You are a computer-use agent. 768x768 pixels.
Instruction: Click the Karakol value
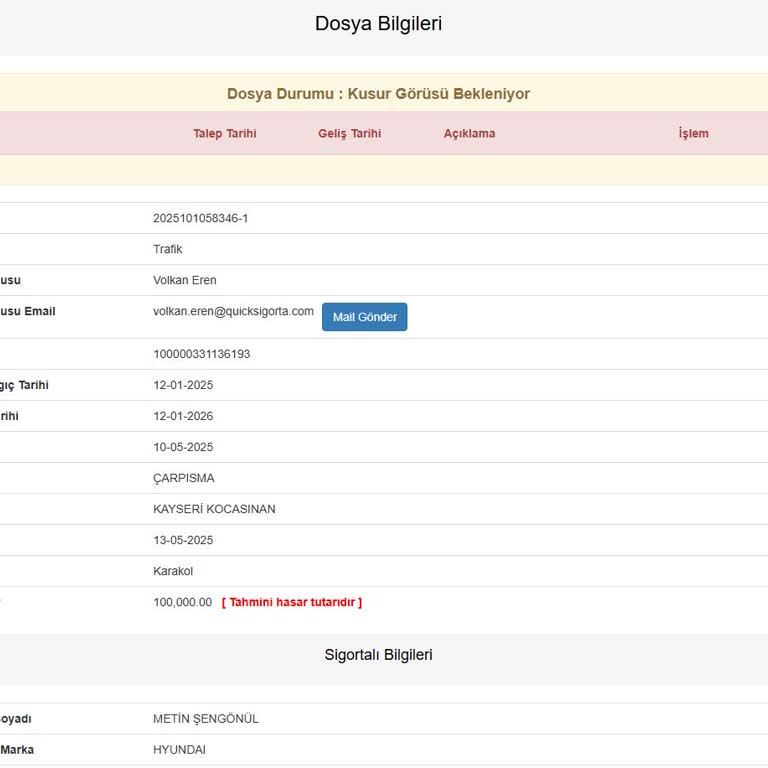[173, 571]
